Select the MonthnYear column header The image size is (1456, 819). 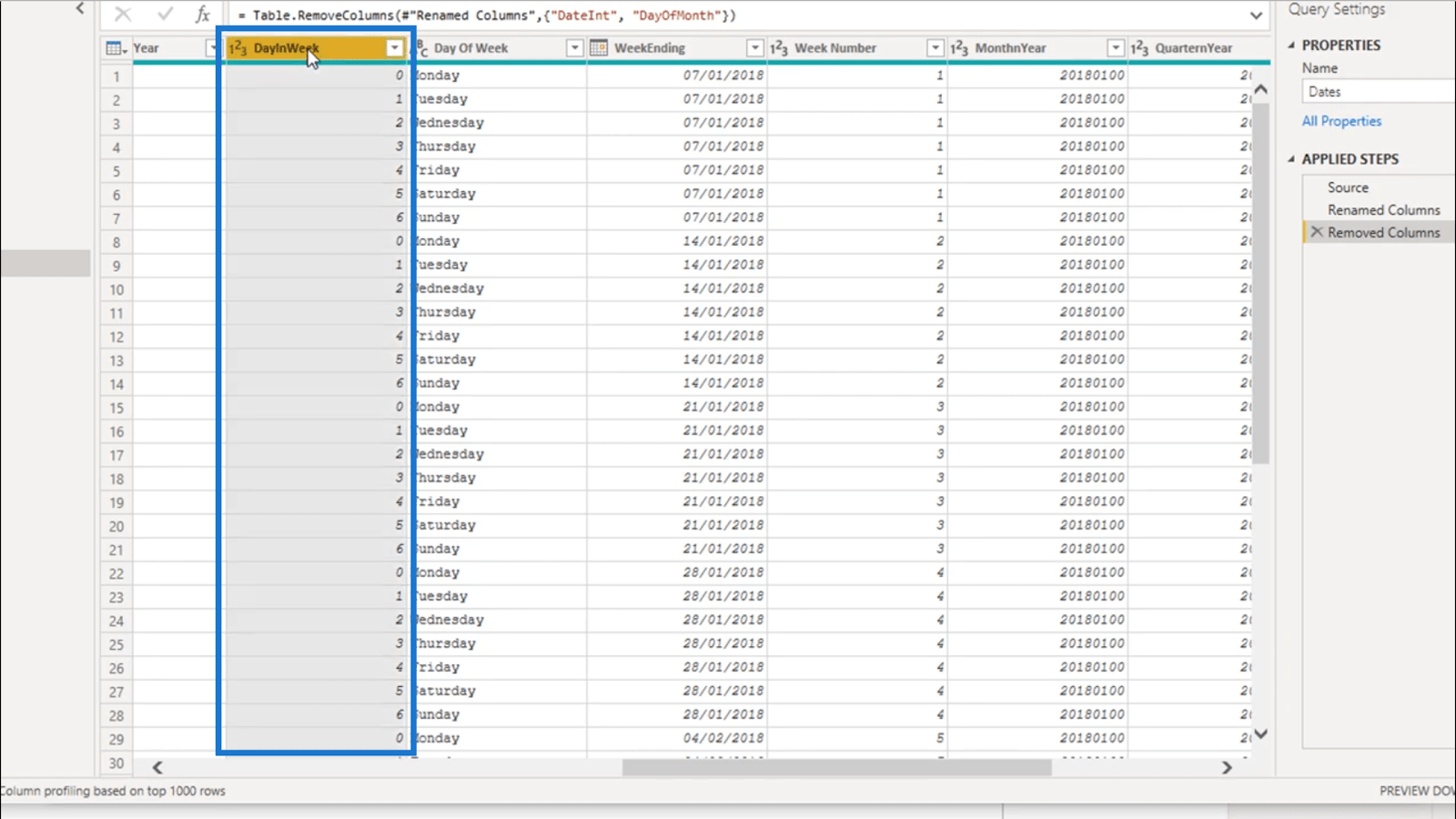[x=1010, y=48]
